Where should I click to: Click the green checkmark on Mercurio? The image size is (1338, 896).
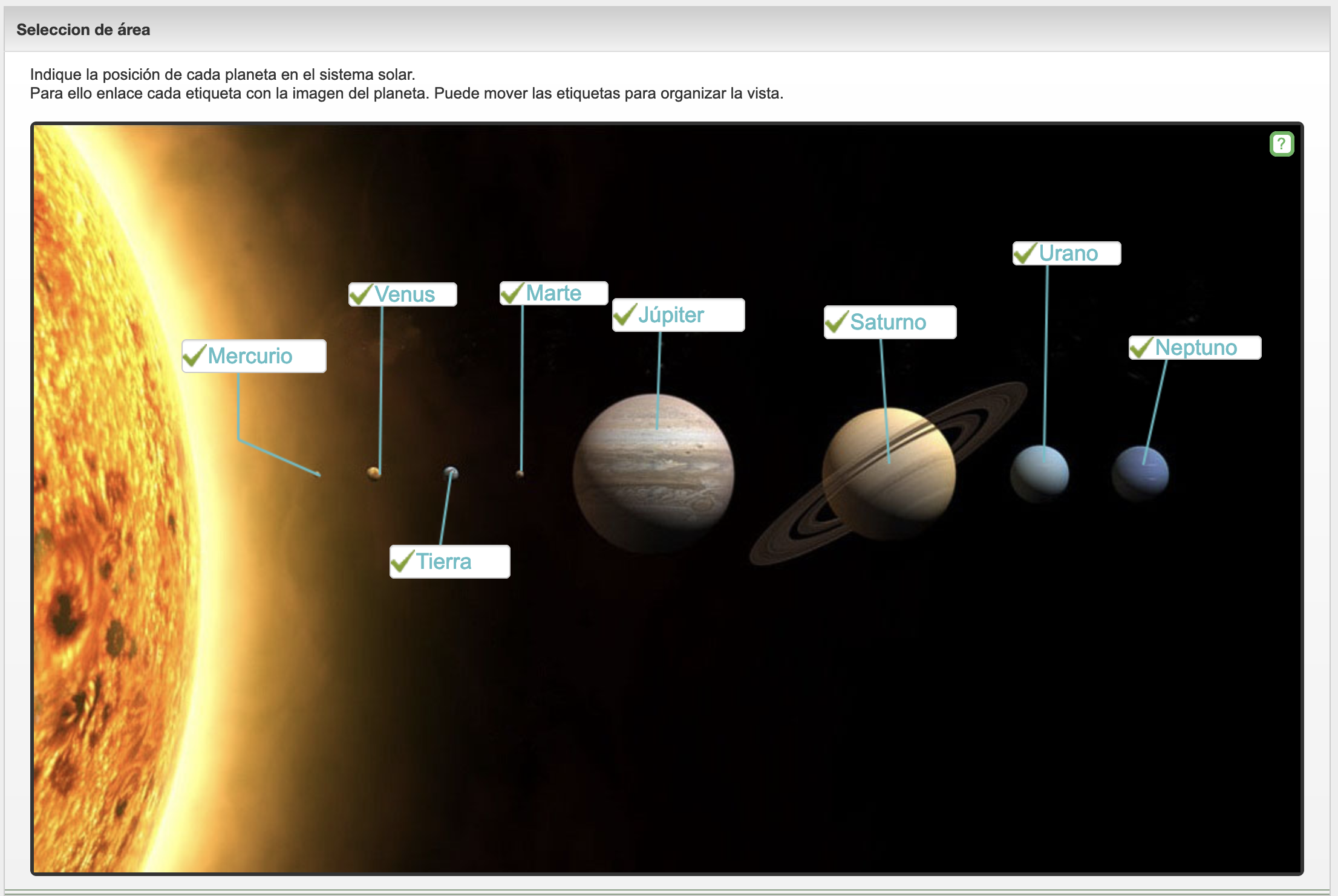(x=195, y=355)
